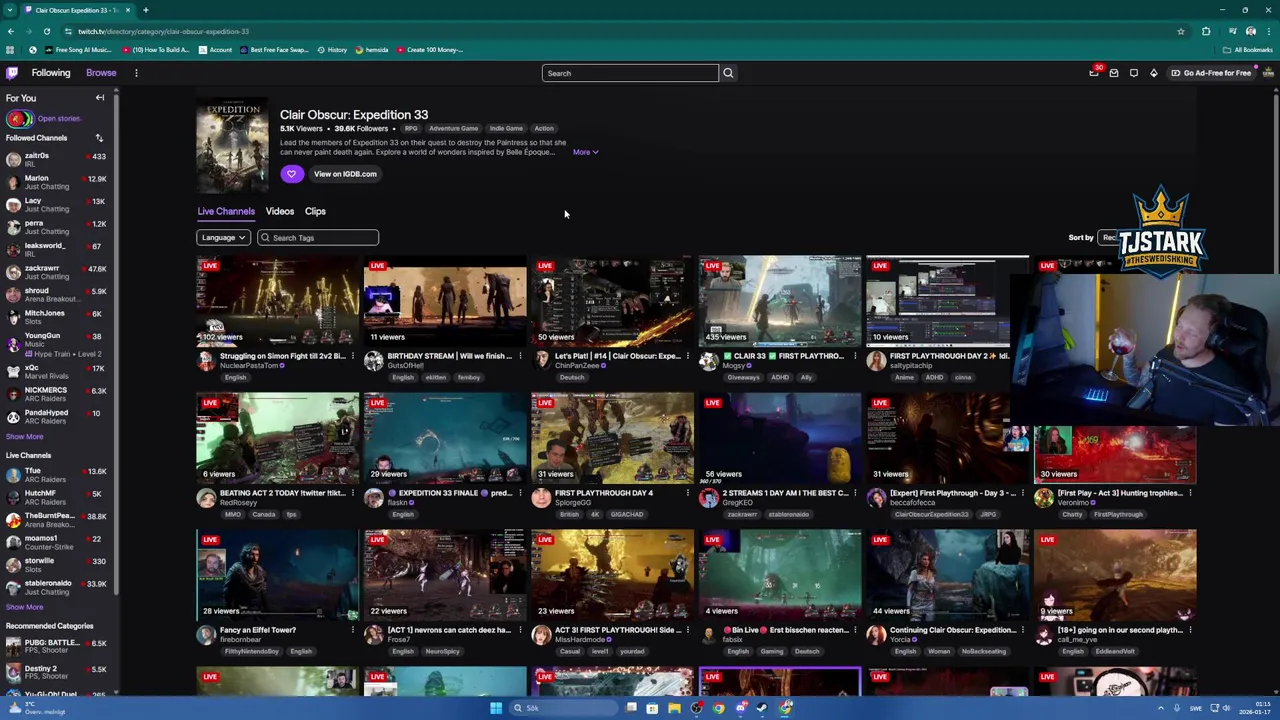
Task: Select the Videos tab
Action: (280, 211)
